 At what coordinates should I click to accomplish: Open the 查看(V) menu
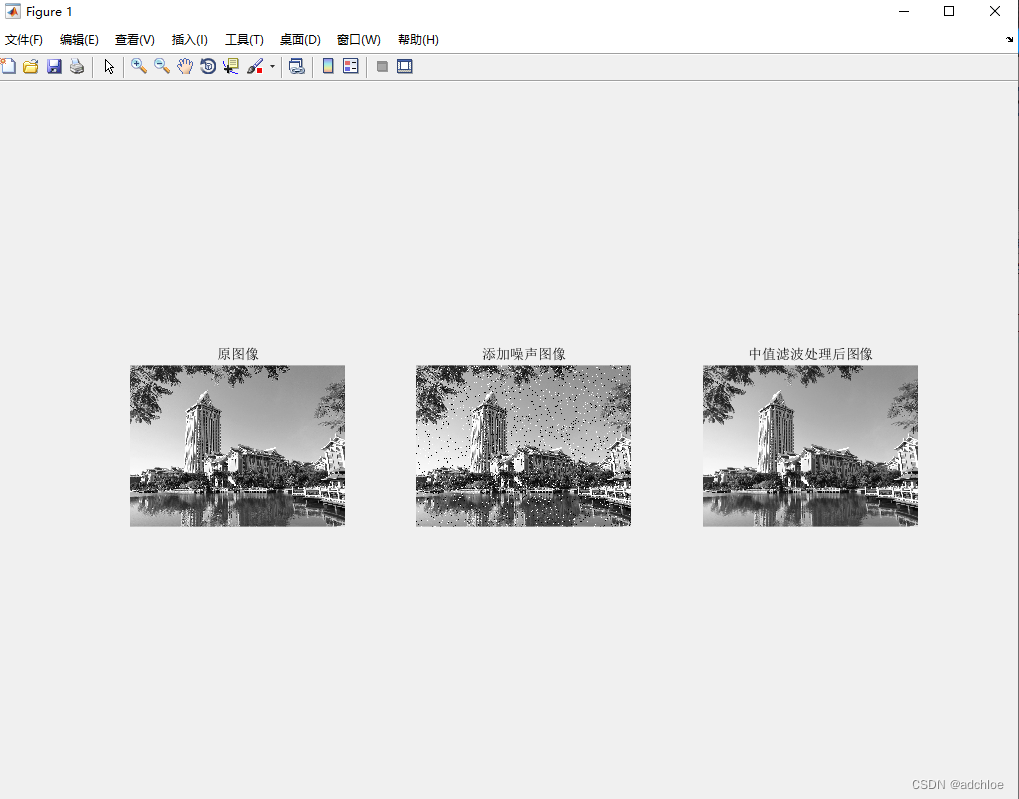click(135, 40)
